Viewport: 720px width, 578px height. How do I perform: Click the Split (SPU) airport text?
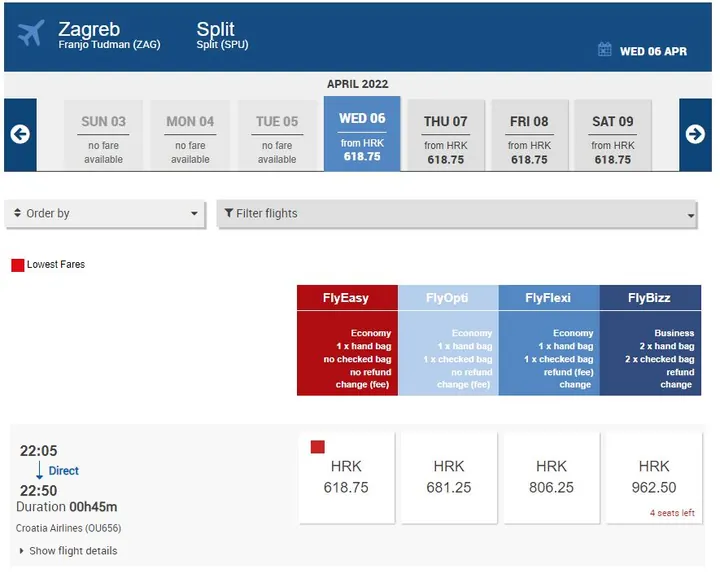pyautogui.click(x=222, y=45)
